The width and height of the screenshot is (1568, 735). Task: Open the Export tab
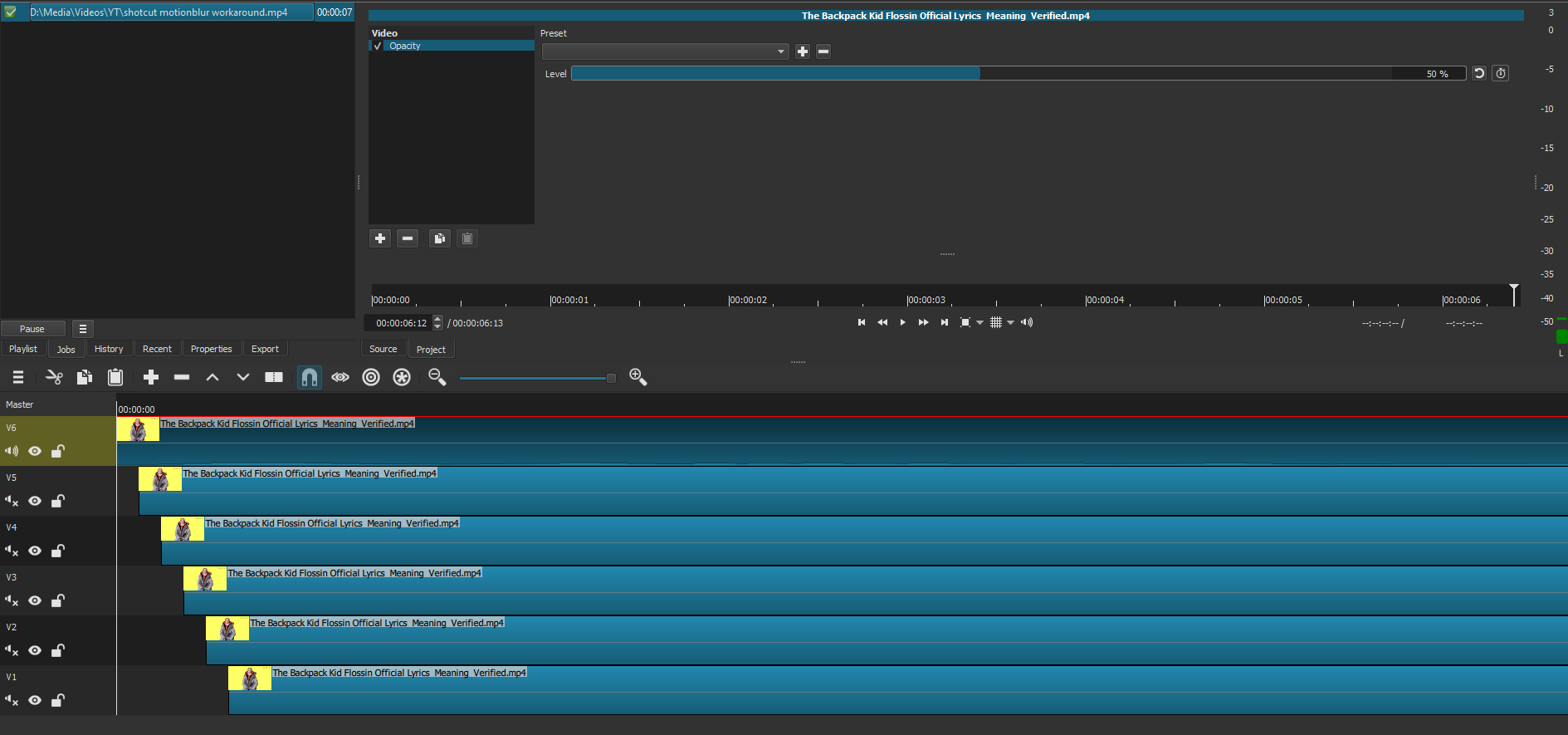pyautogui.click(x=265, y=350)
